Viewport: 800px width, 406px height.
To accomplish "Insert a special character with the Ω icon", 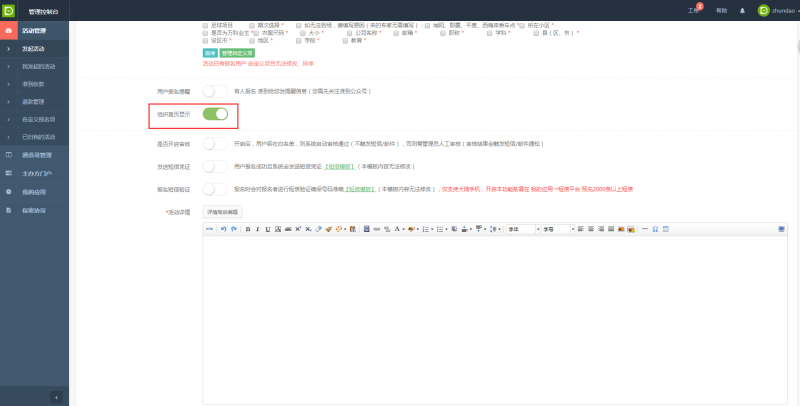I will pyautogui.click(x=654, y=229).
